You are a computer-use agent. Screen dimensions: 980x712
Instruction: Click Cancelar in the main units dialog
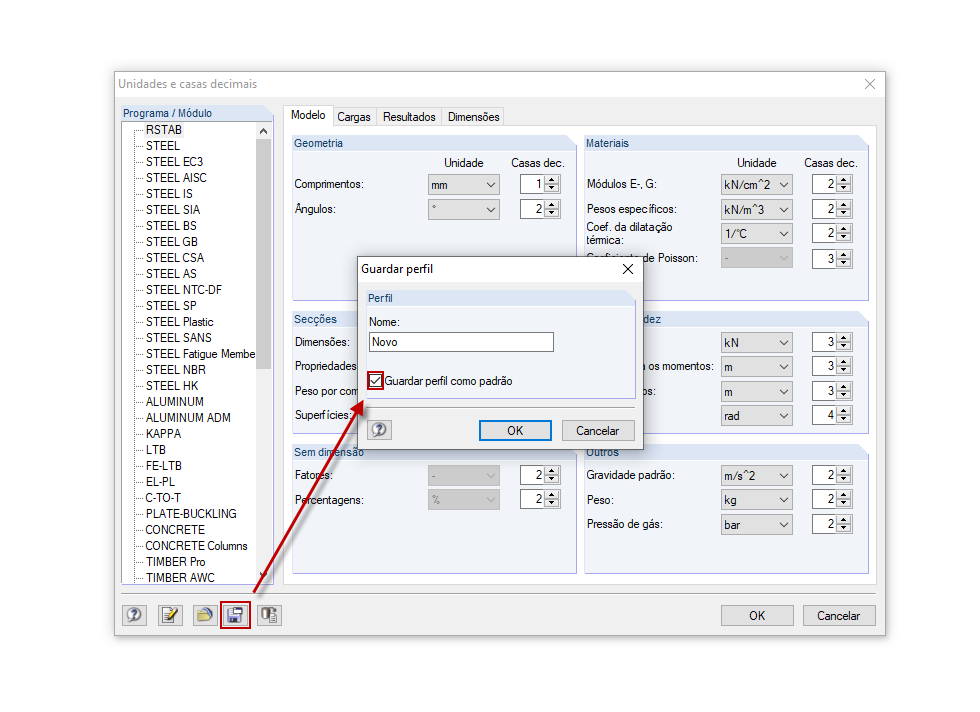(x=839, y=616)
